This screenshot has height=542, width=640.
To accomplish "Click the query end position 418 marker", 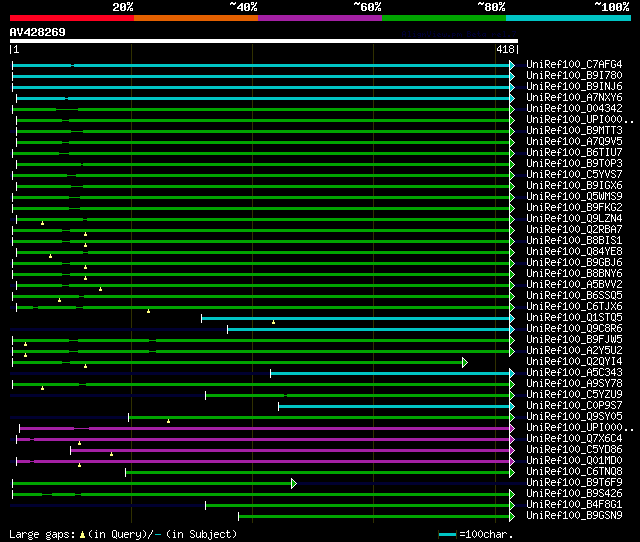I will pos(505,49).
